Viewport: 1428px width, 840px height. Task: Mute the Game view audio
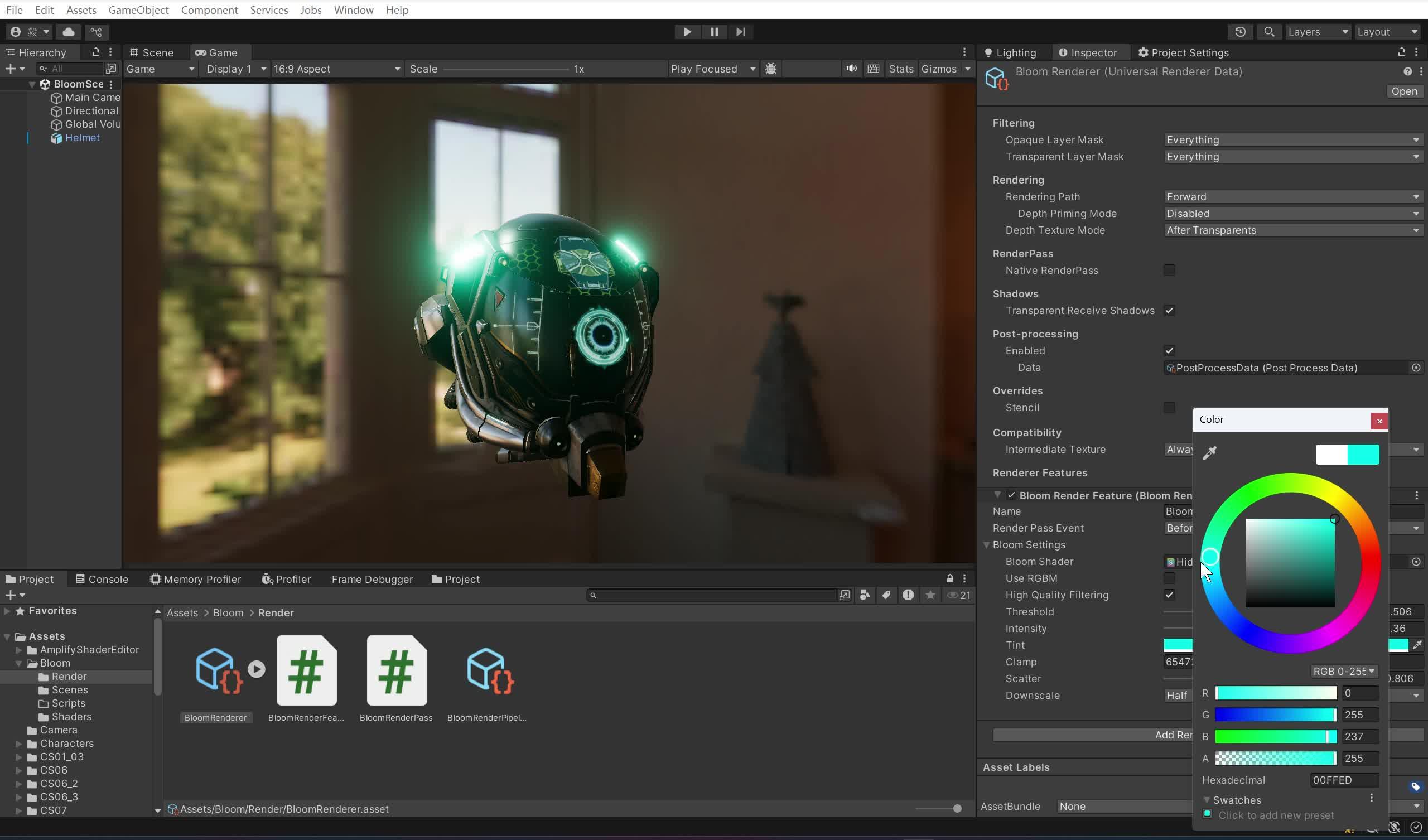851,69
